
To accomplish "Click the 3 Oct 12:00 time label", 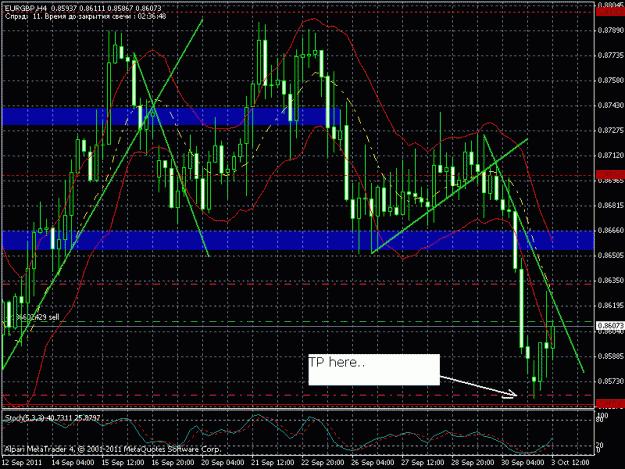I will [570, 462].
